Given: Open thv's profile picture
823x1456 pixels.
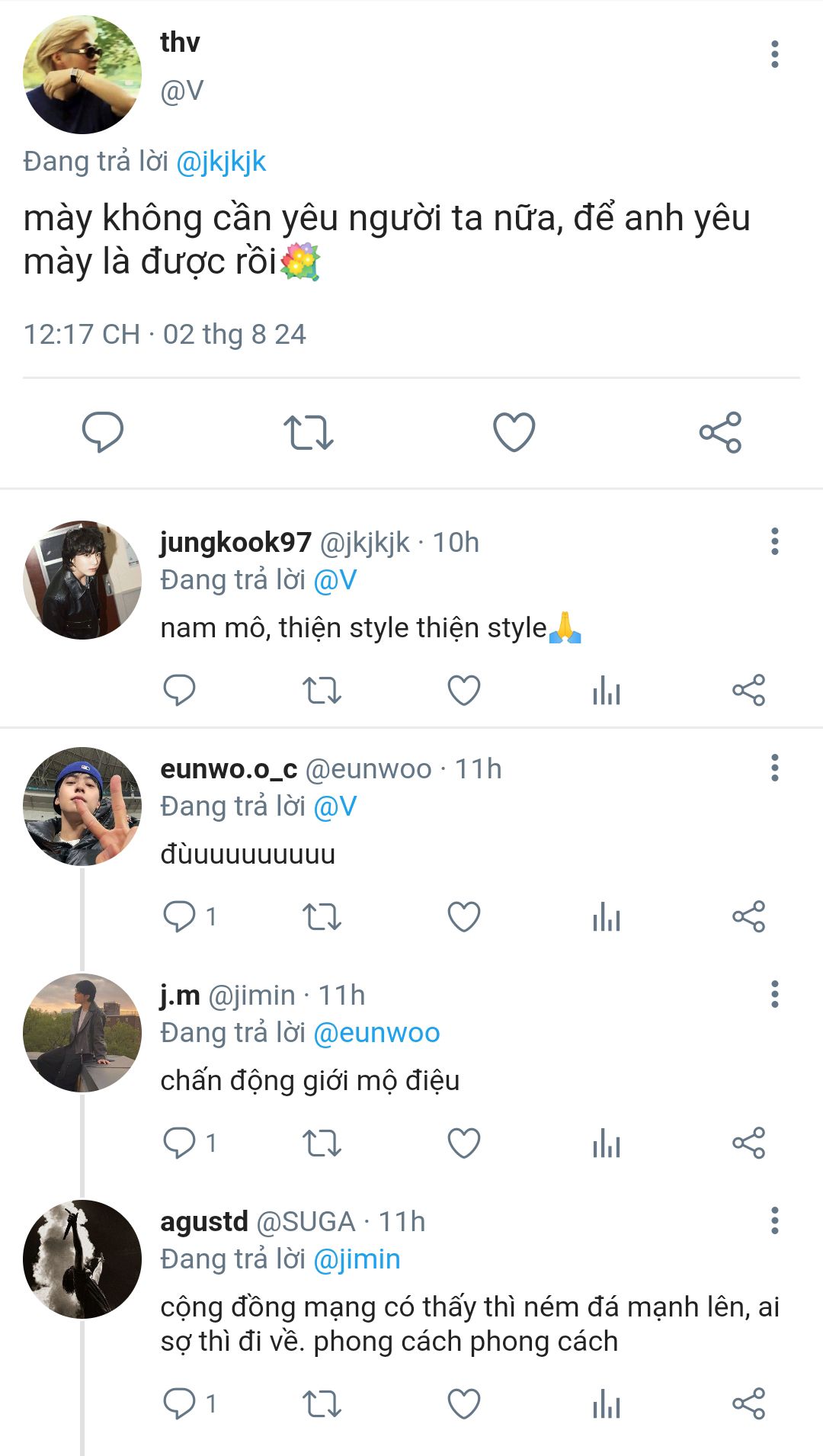Looking at the screenshot, I should (x=82, y=75).
